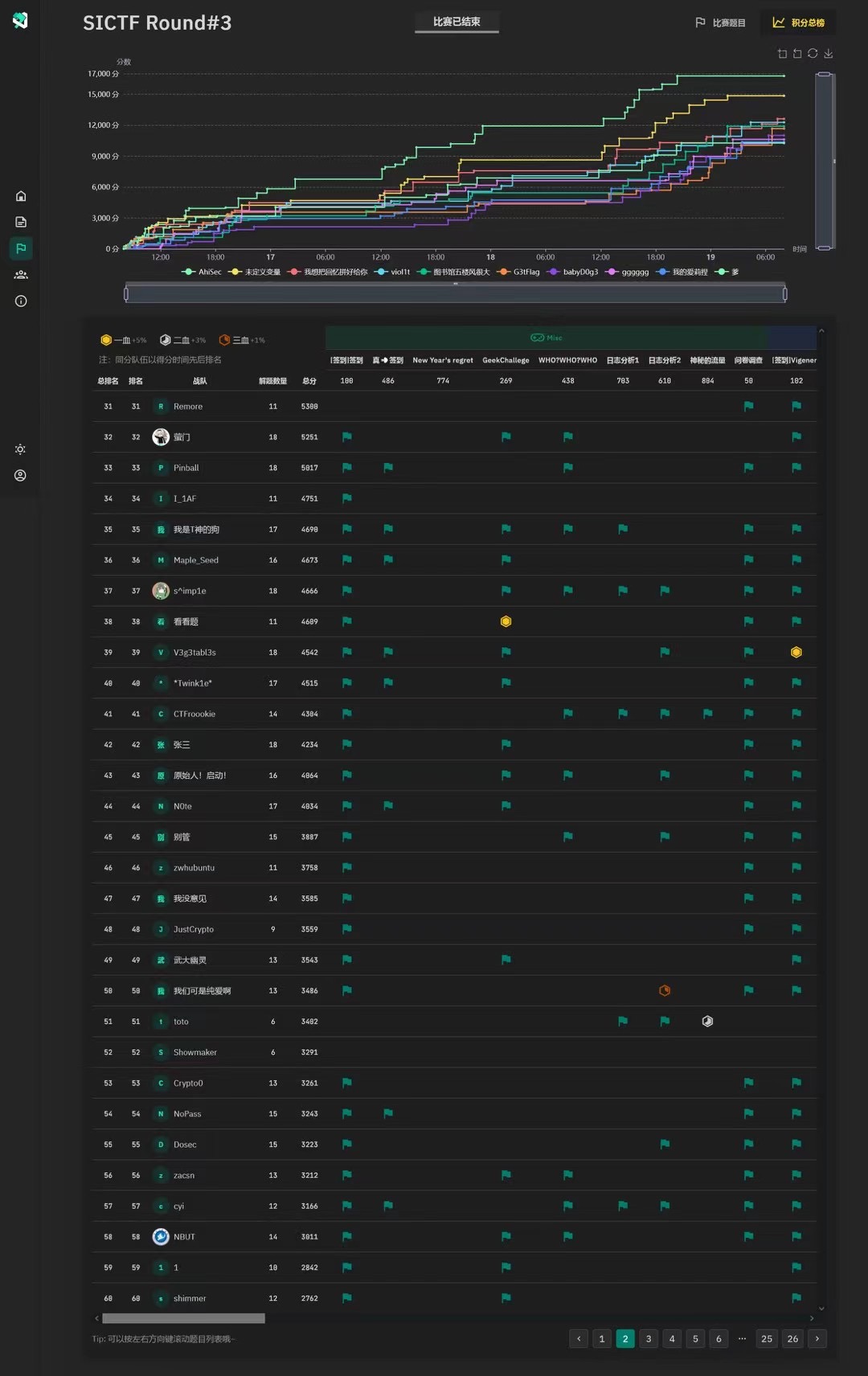Image resolution: width=868 pixels, height=1376 pixels.
Task: Click V3g3tabl3s' first blood badge under Vigener
Action: [796, 652]
